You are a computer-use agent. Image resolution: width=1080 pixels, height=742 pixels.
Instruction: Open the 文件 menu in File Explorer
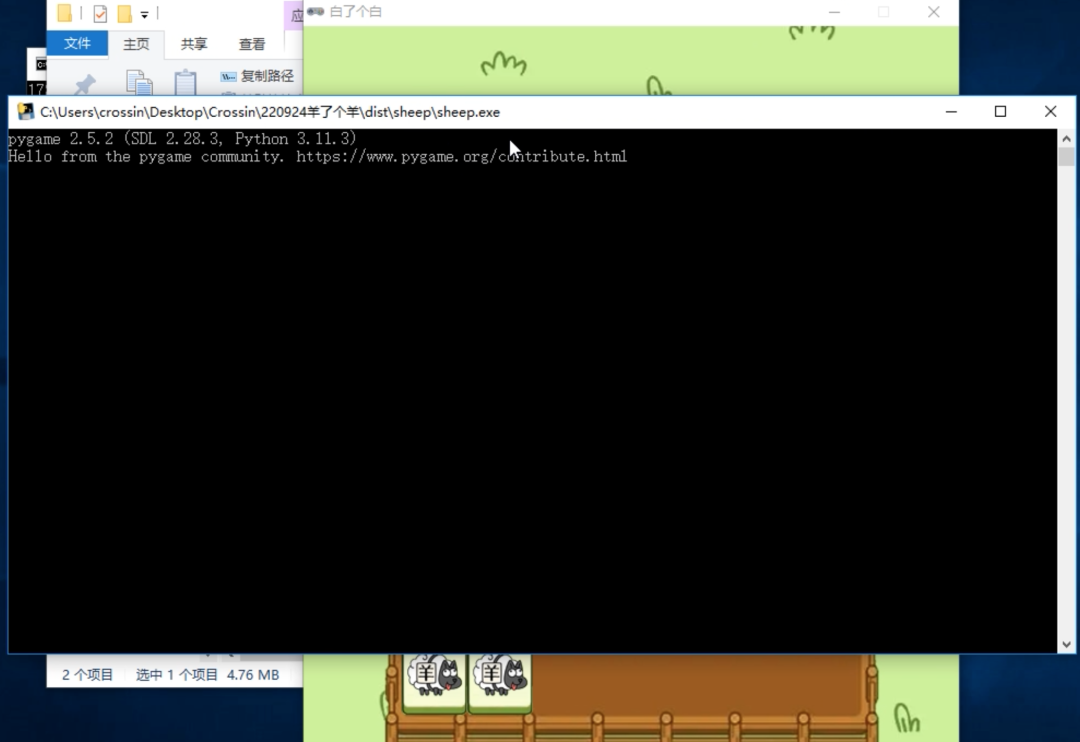pyautogui.click(x=77, y=43)
